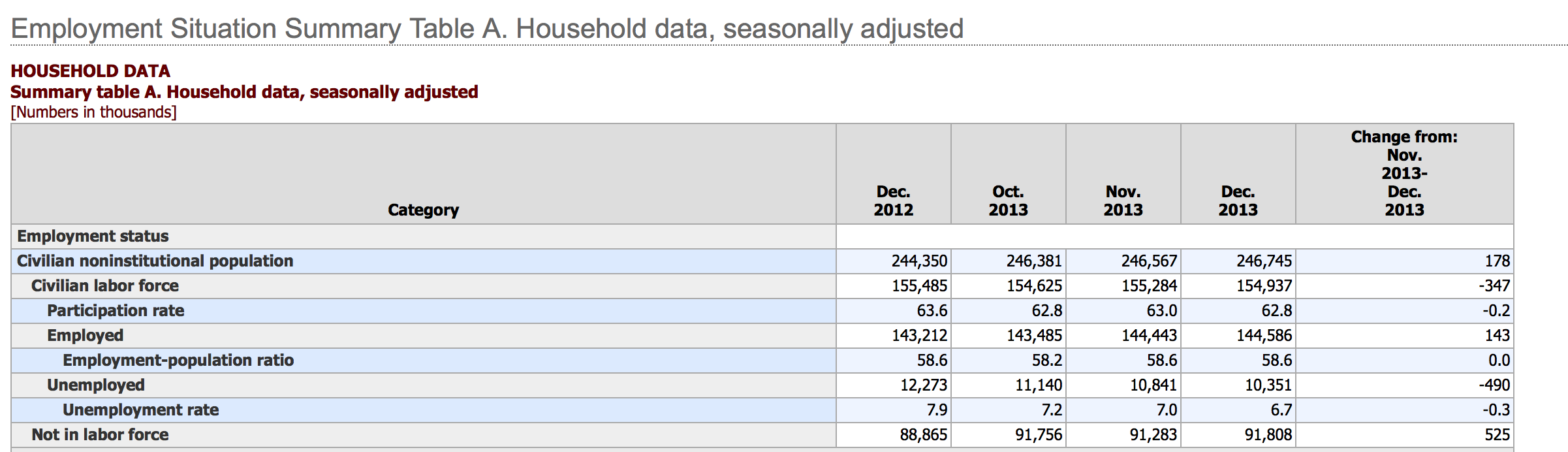Click the Oct. 2013 column header
1568x452 pixels.
pyautogui.click(x=1008, y=201)
